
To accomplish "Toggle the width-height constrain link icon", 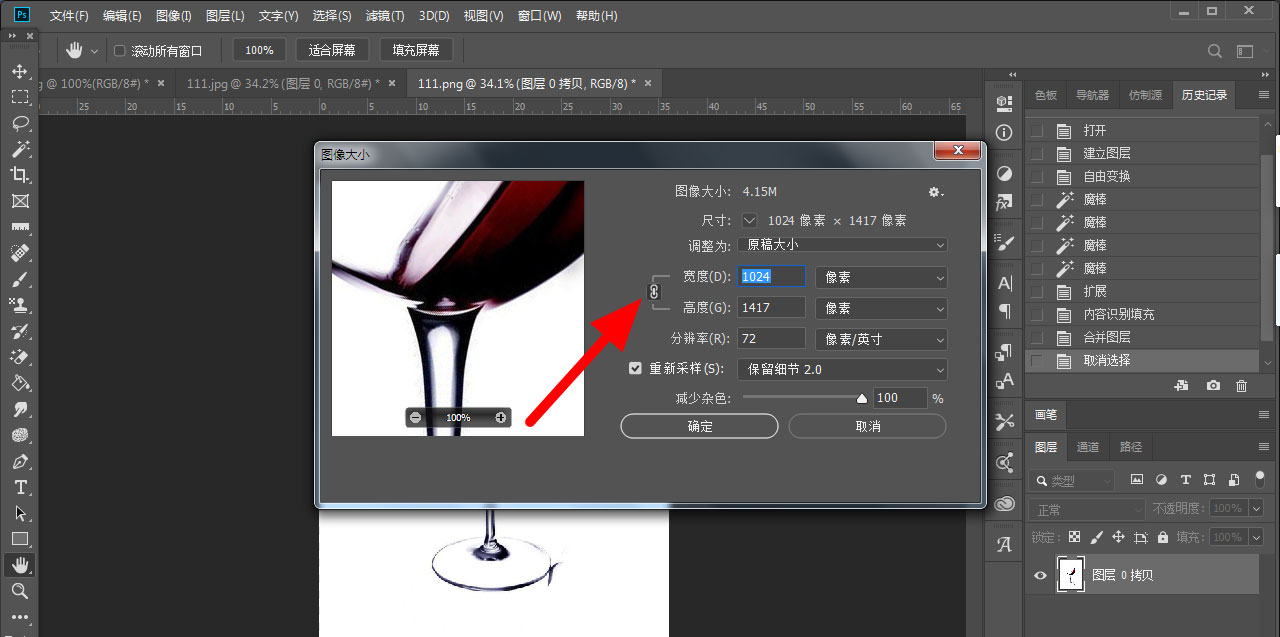I will pos(654,291).
